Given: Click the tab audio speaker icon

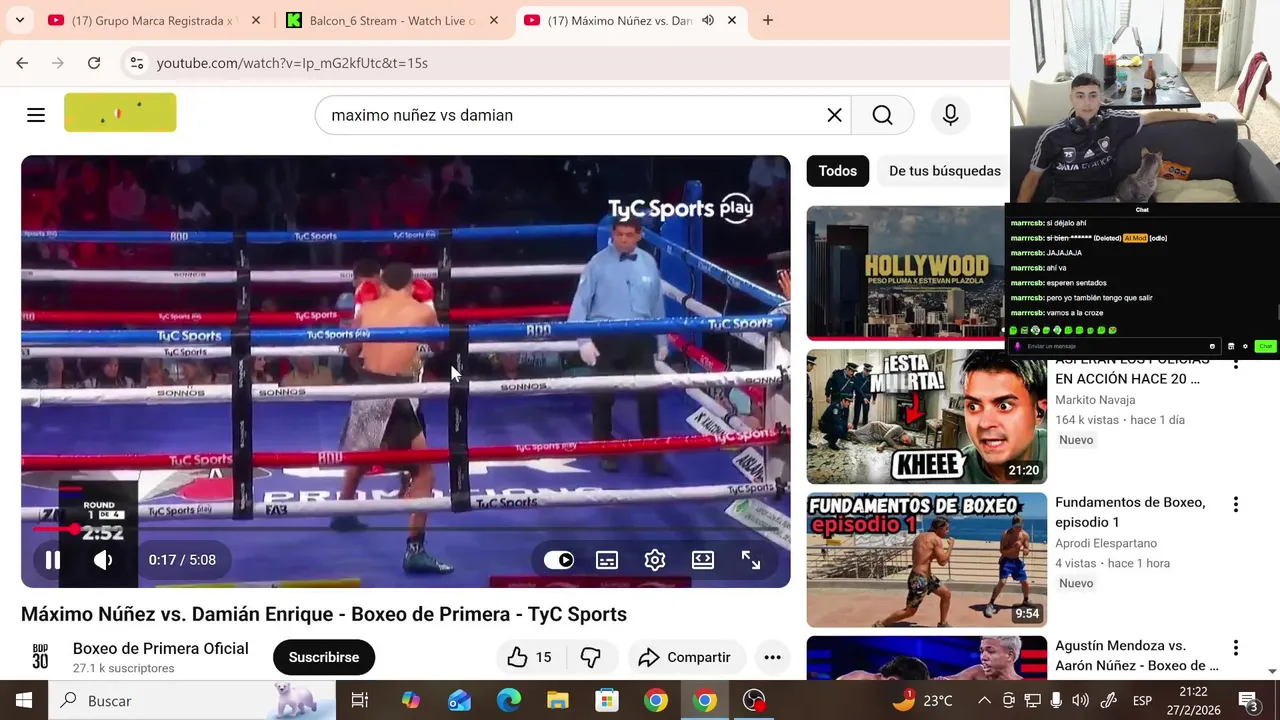Looking at the screenshot, I should point(708,20).
